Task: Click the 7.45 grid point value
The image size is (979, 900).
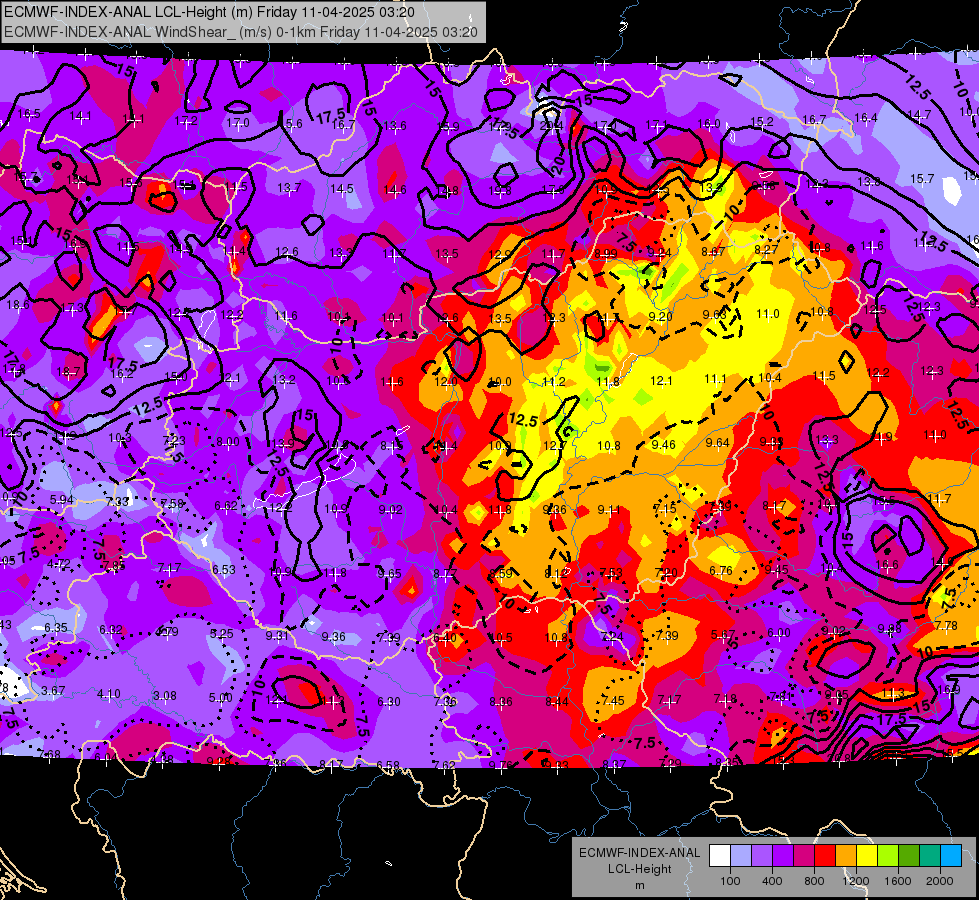Action: click(612, 701)
